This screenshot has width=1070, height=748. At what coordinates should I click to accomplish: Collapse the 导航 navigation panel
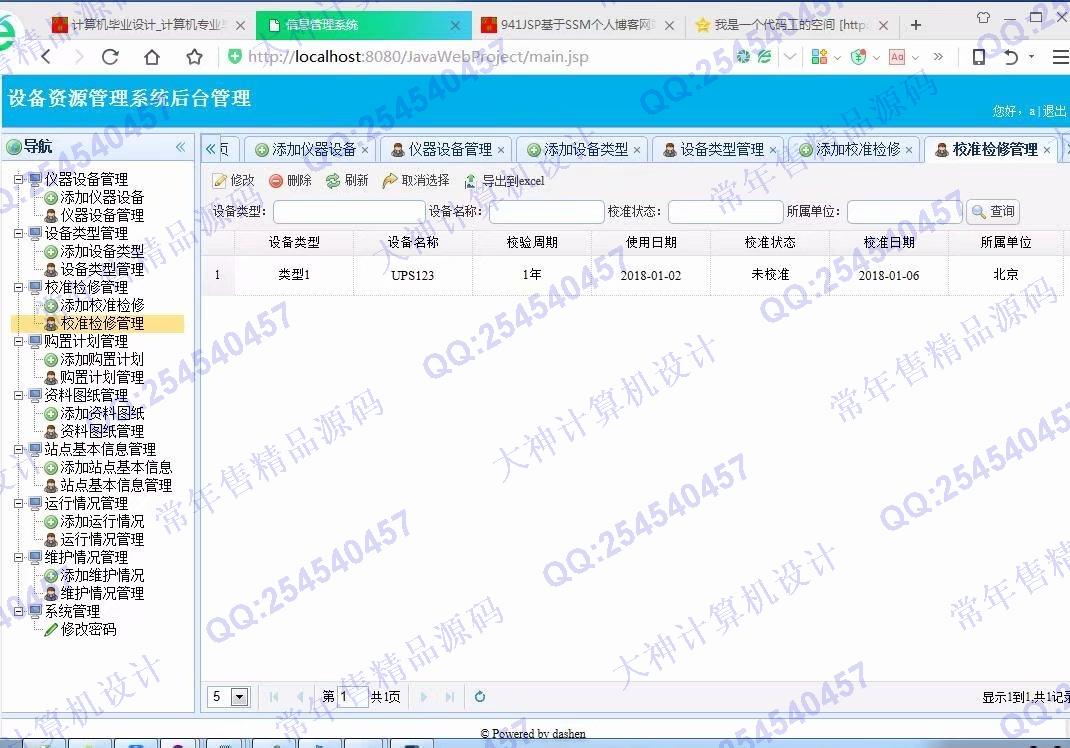point(180,147)
